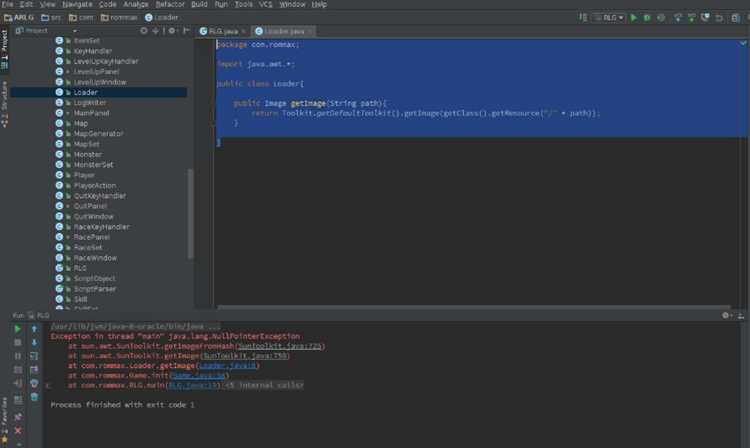Viewport: 750px width, 448px height.
Task: Toggle the Structure tool window sidebar tab
Action: click(x=4, y=104)
